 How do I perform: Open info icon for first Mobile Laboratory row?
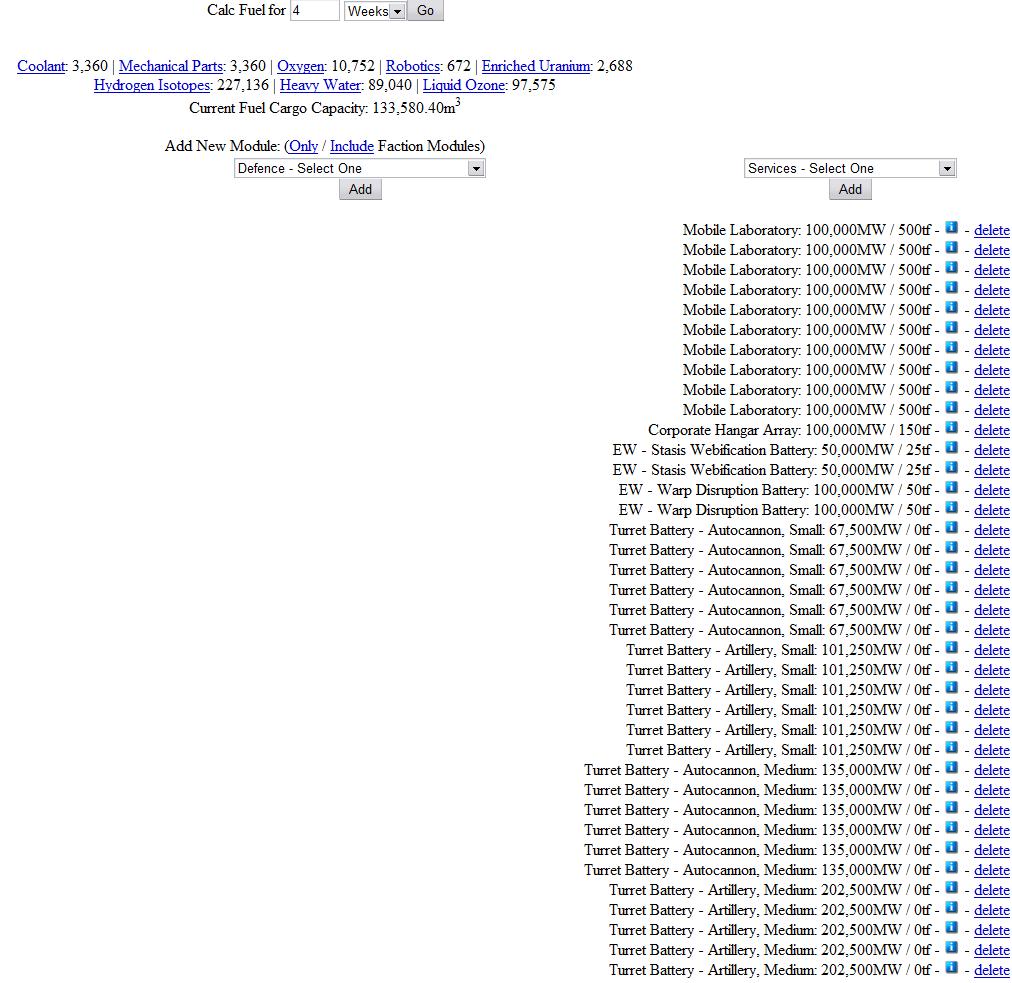(x=951, y=227)
